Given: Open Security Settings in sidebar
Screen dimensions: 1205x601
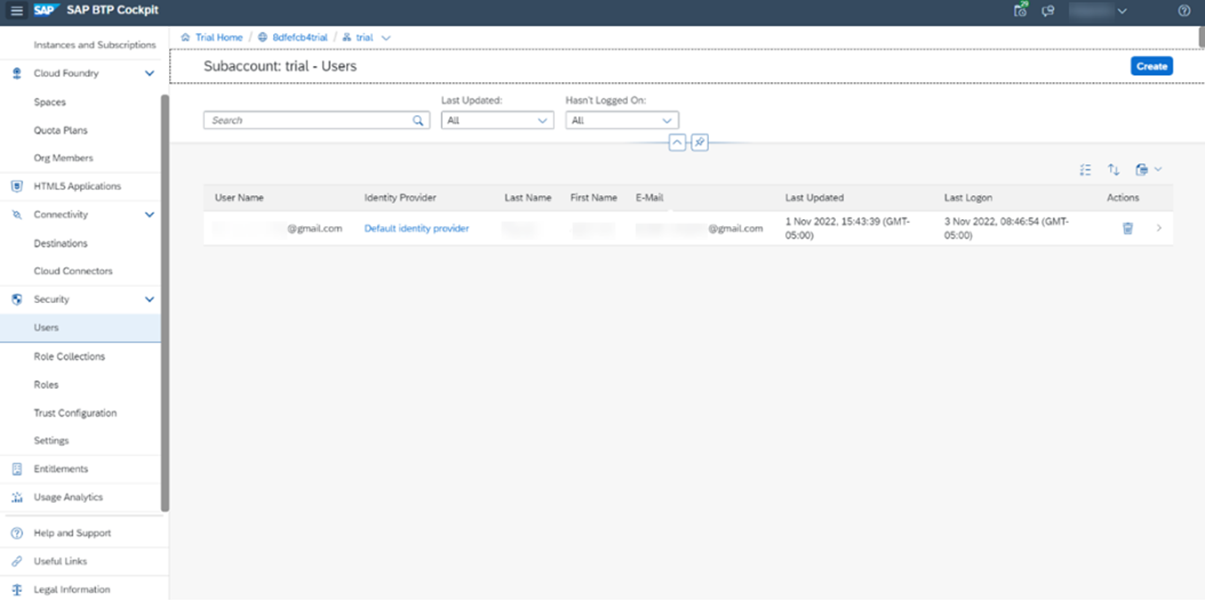Looking at the screenshot, I should pyautogui.click(x=51, y=441).
